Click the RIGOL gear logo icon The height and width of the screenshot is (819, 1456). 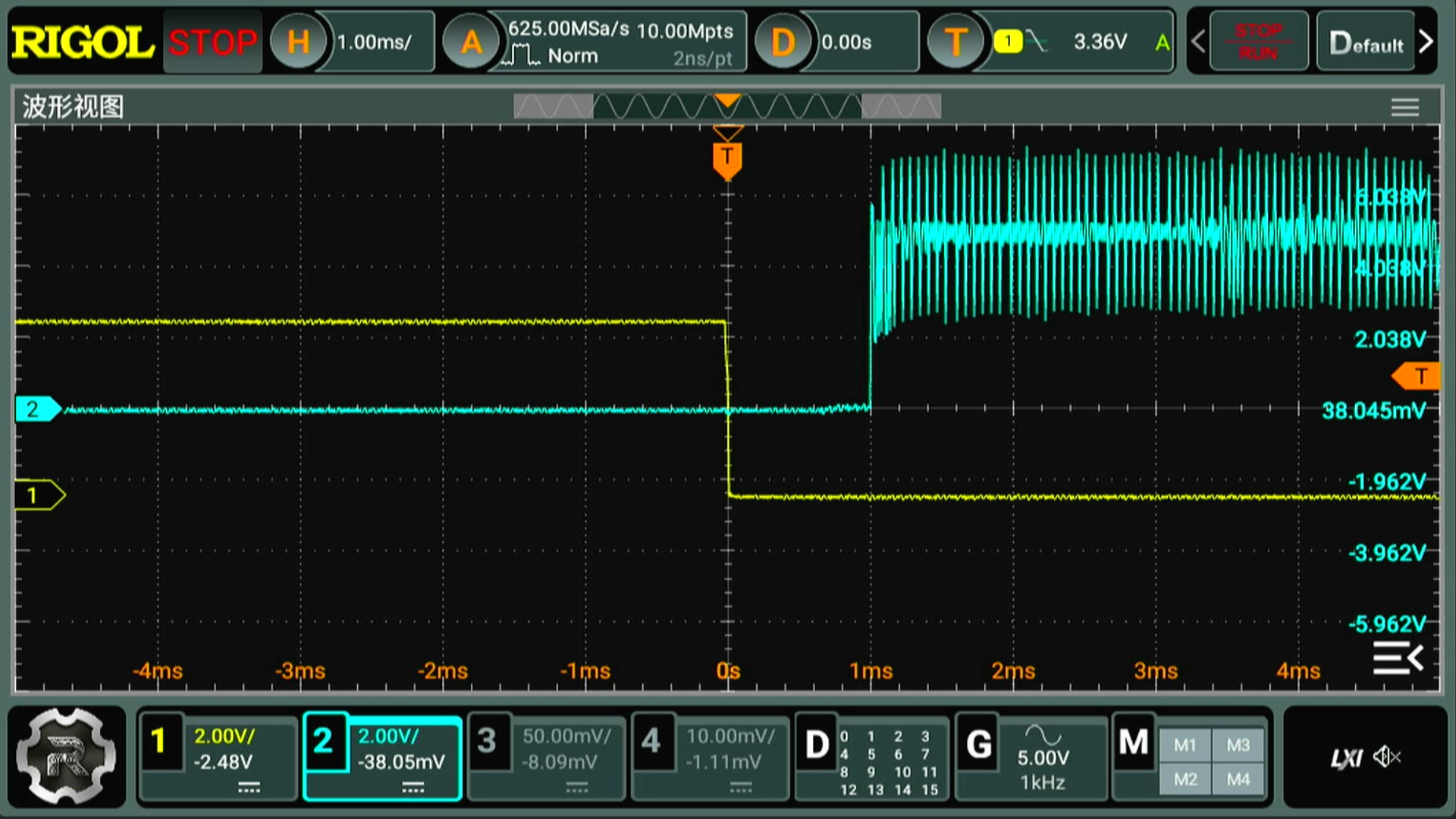67,756
